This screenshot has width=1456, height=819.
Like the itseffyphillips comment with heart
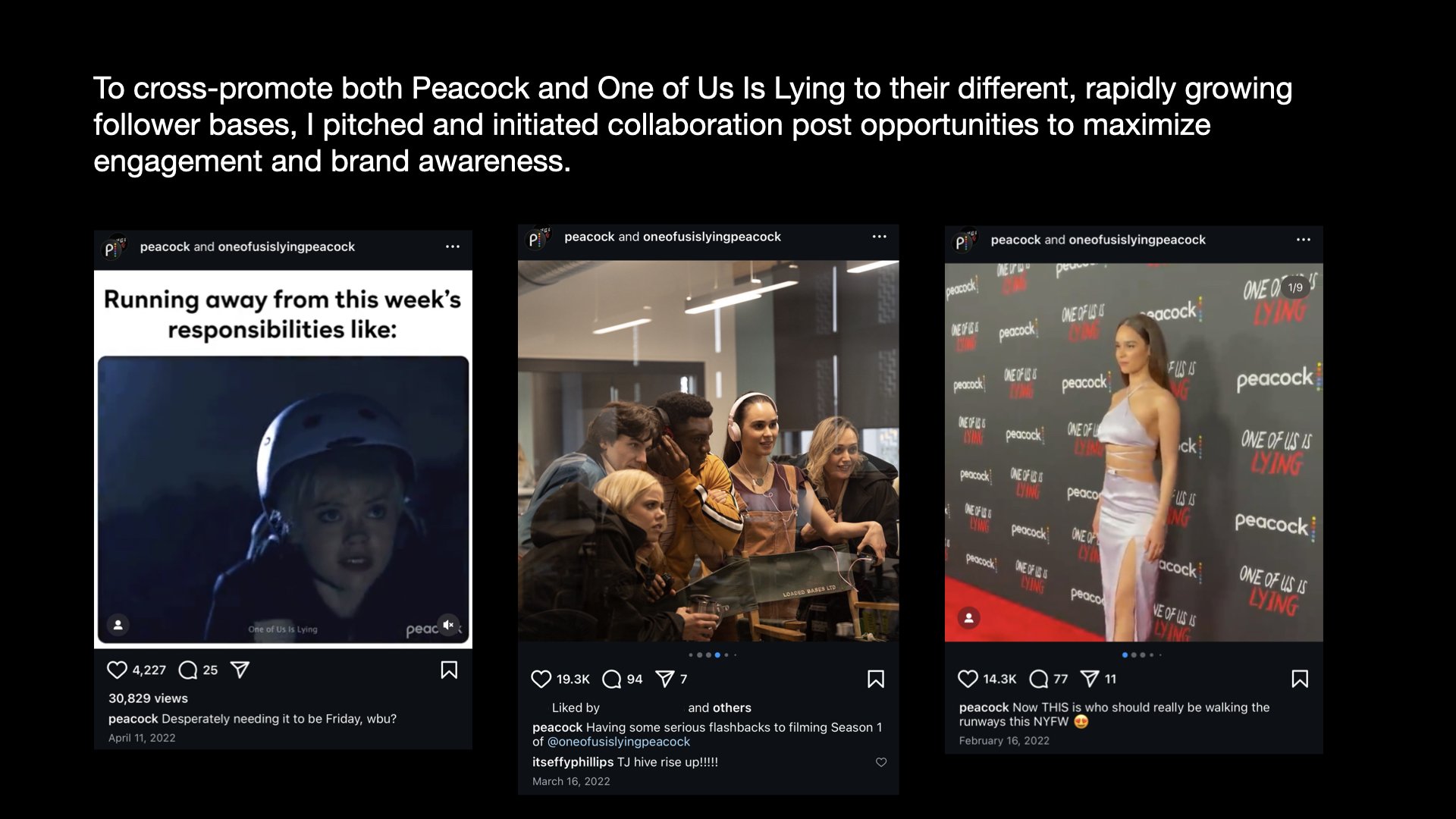881,762
